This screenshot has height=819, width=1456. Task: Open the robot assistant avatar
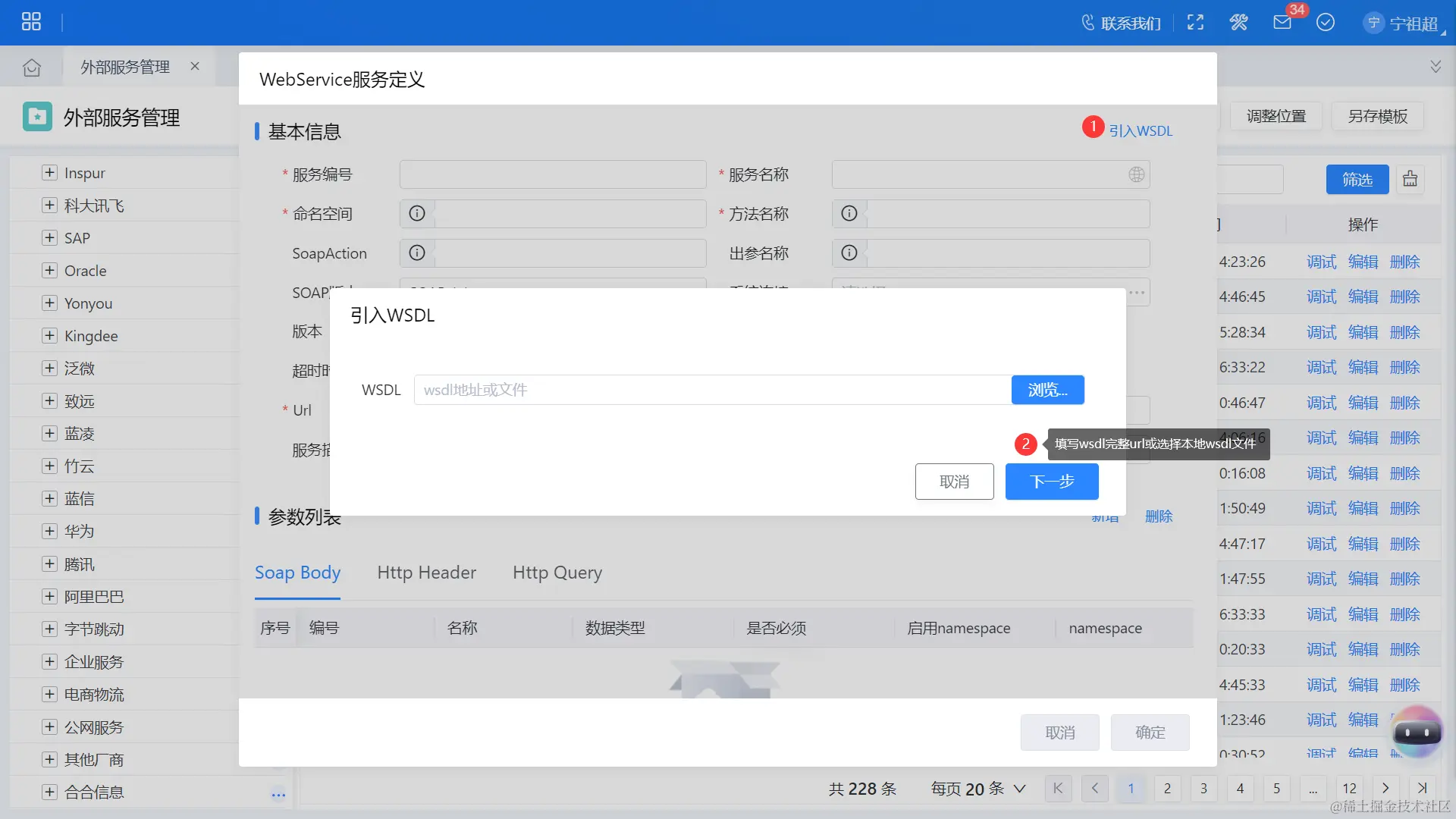coord(1417,732)
